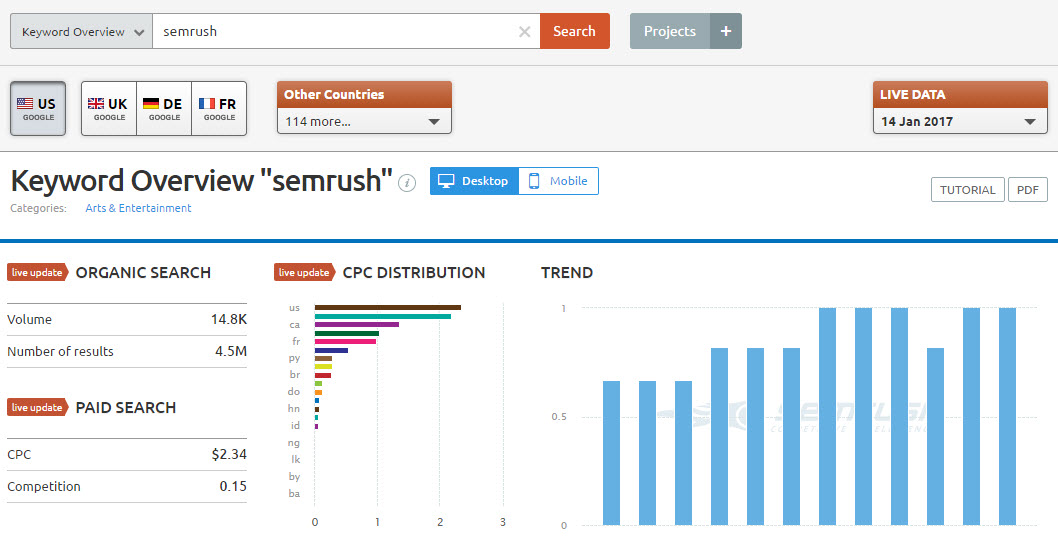Click the Competition row label
The height and width of the screenshot is (544, 1058).
pos(44,486)
